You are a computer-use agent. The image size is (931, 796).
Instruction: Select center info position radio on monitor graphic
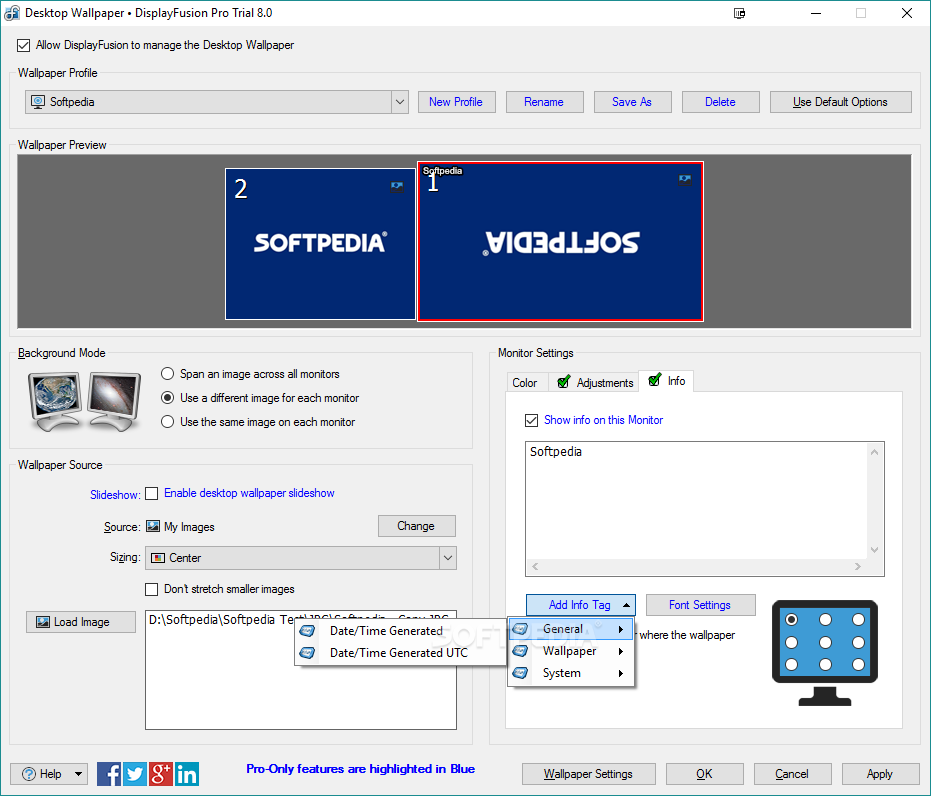tap(825, 642)
